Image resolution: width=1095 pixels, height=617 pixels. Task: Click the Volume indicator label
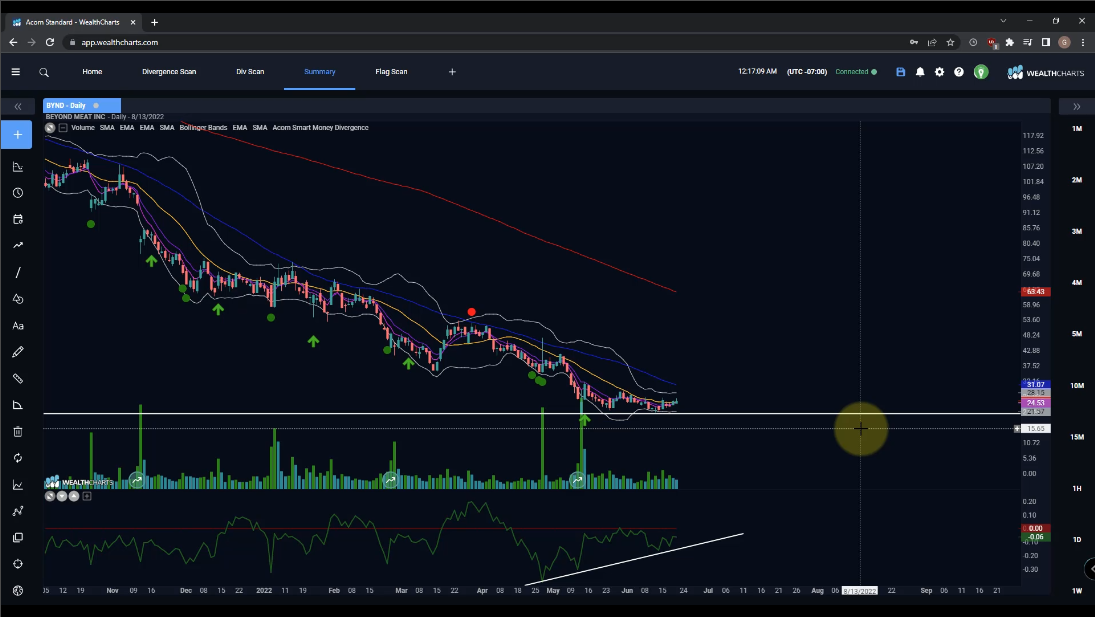point(82,128)
